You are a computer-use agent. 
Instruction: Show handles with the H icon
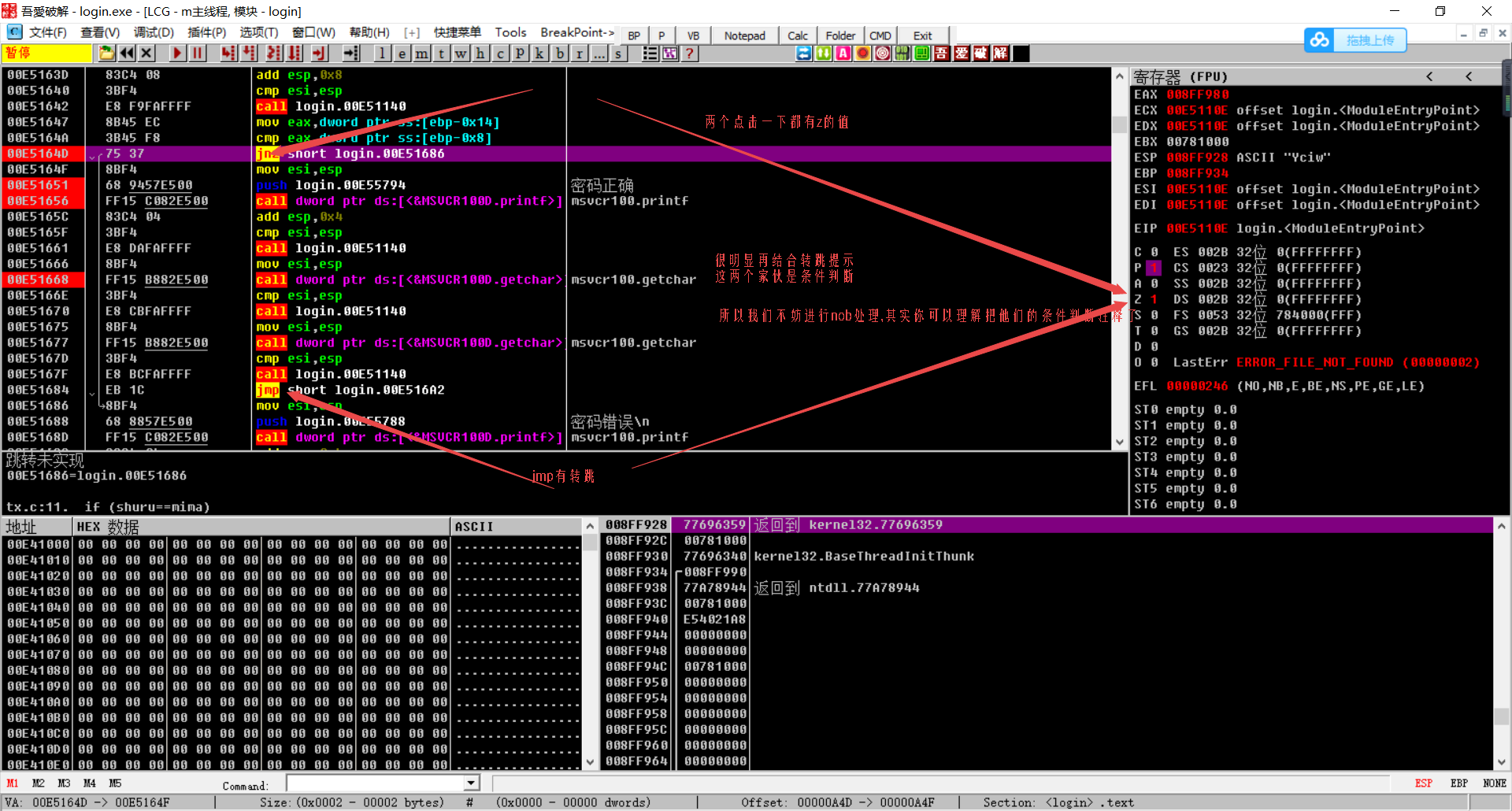(480, 54)
